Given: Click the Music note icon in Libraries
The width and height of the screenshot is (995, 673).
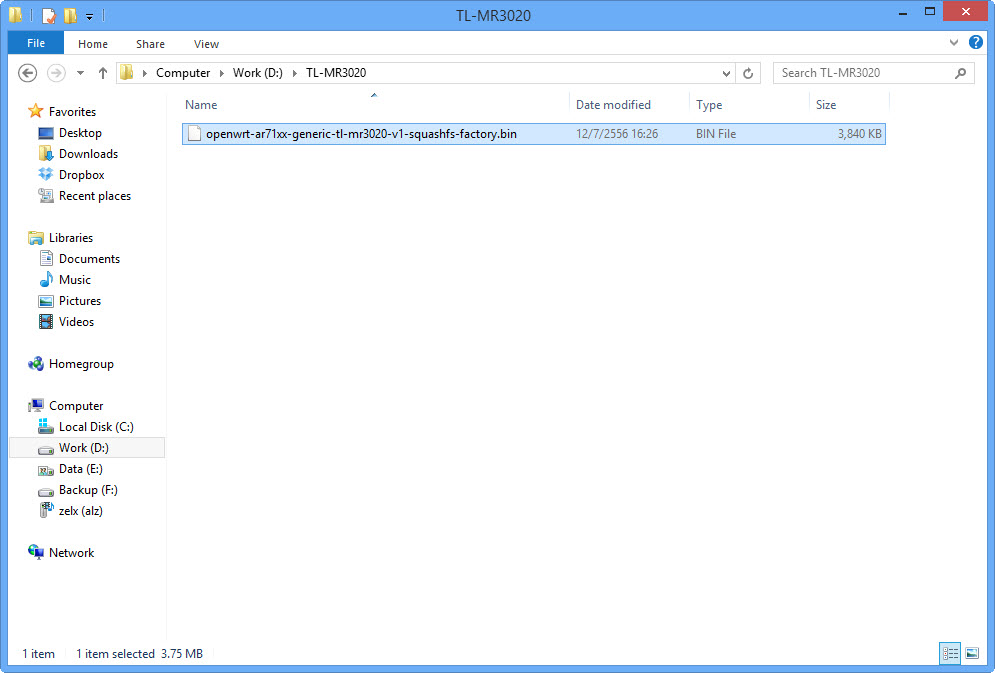Looking at the screenshot, I should tap(46, 279).
